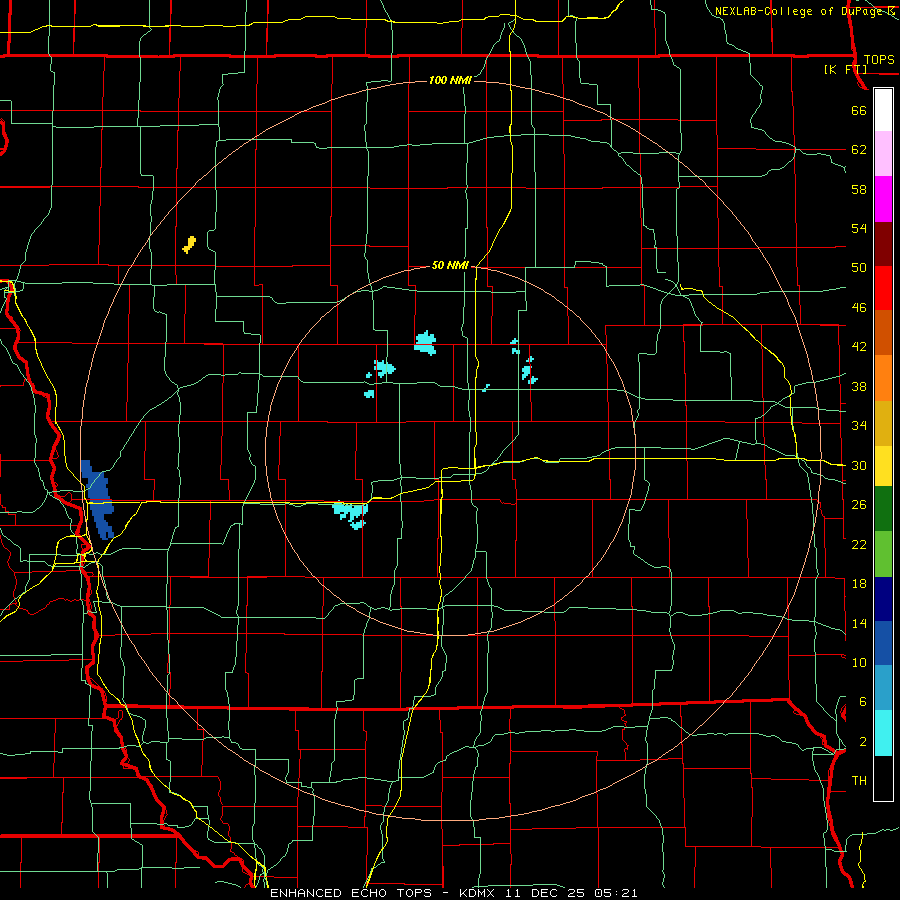The width and height of the screenshot is (900, 900).
Task: Click the 'NEXLAB-College of DuPage' credit text
Action: 798,11
